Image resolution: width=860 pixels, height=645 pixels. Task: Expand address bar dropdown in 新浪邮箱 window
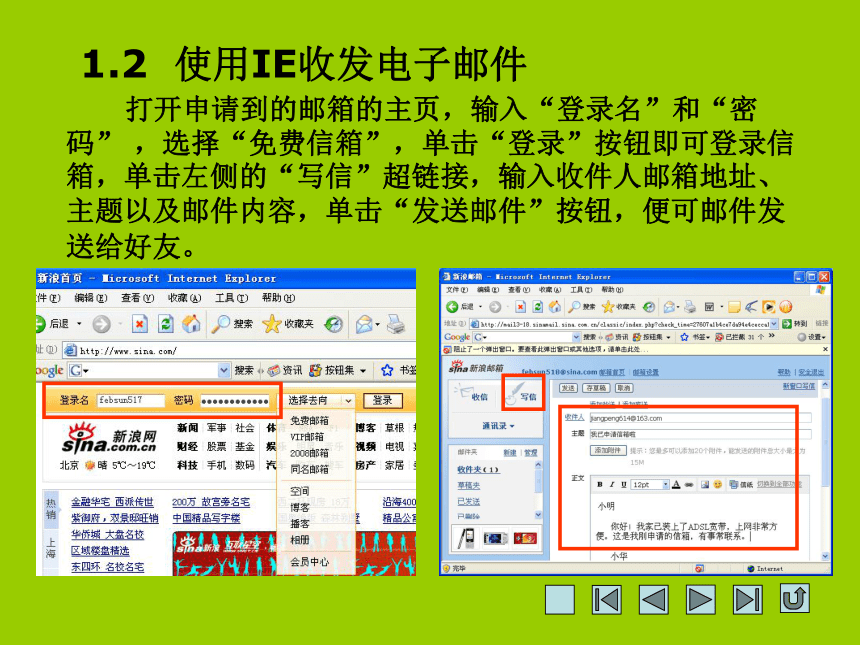point(774,324)
